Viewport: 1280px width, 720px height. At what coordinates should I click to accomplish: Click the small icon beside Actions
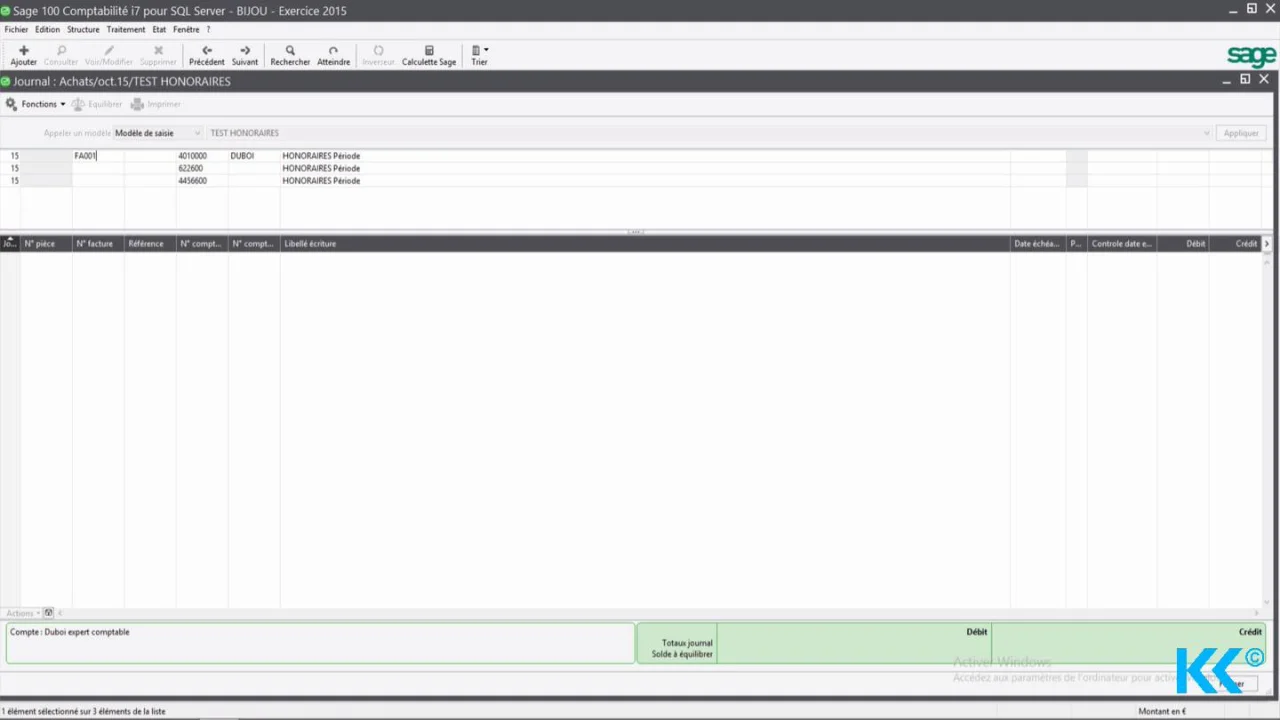pos(49,613)
